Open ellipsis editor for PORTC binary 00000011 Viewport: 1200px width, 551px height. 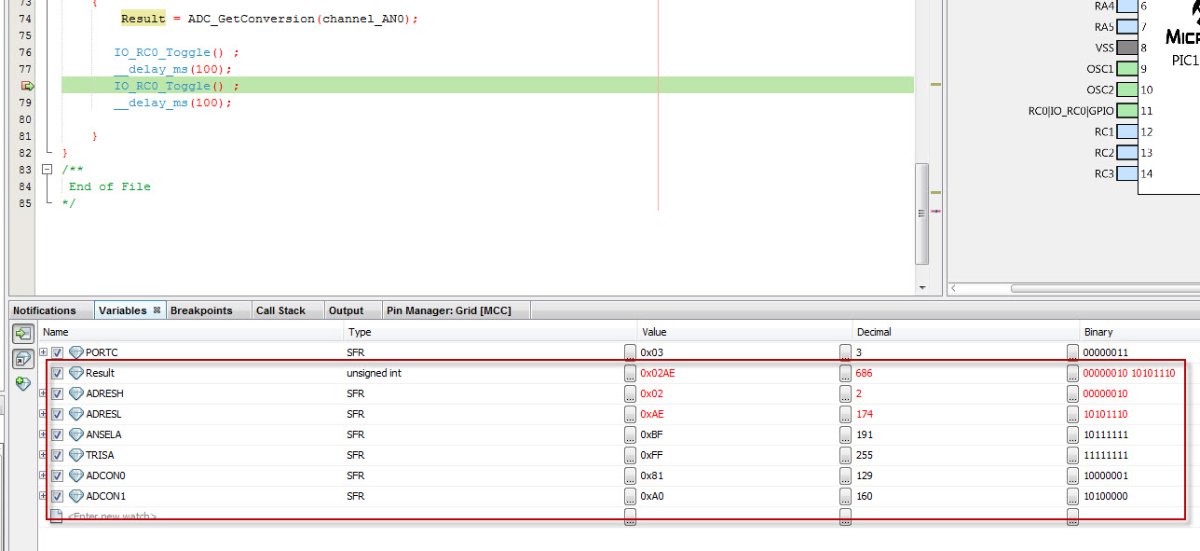point(1073,352)
